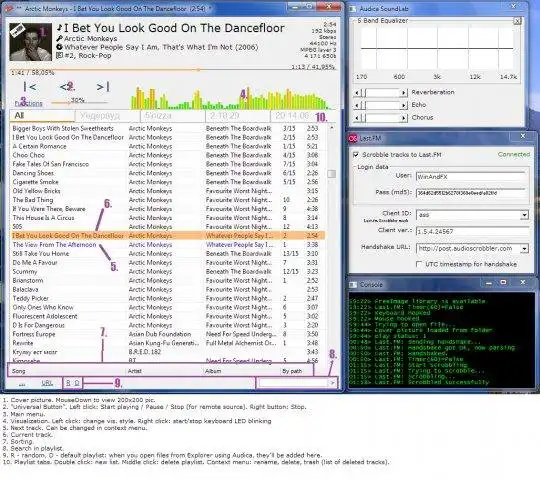Select 'Brianstorm' track
The height and width of the screenshot is (480, 540).
pos(168,281)
